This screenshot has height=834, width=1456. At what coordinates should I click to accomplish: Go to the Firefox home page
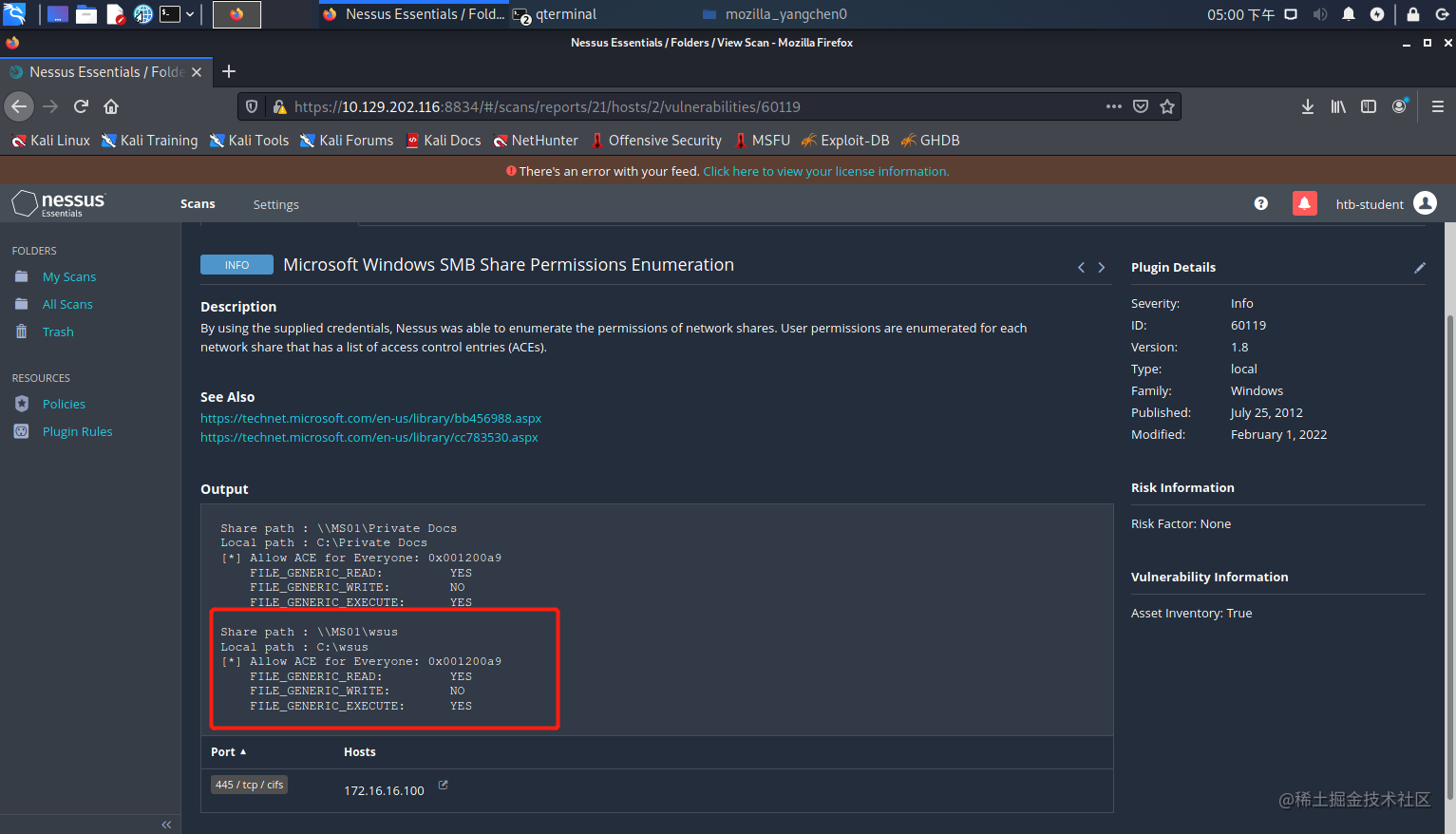click(111, 106)
